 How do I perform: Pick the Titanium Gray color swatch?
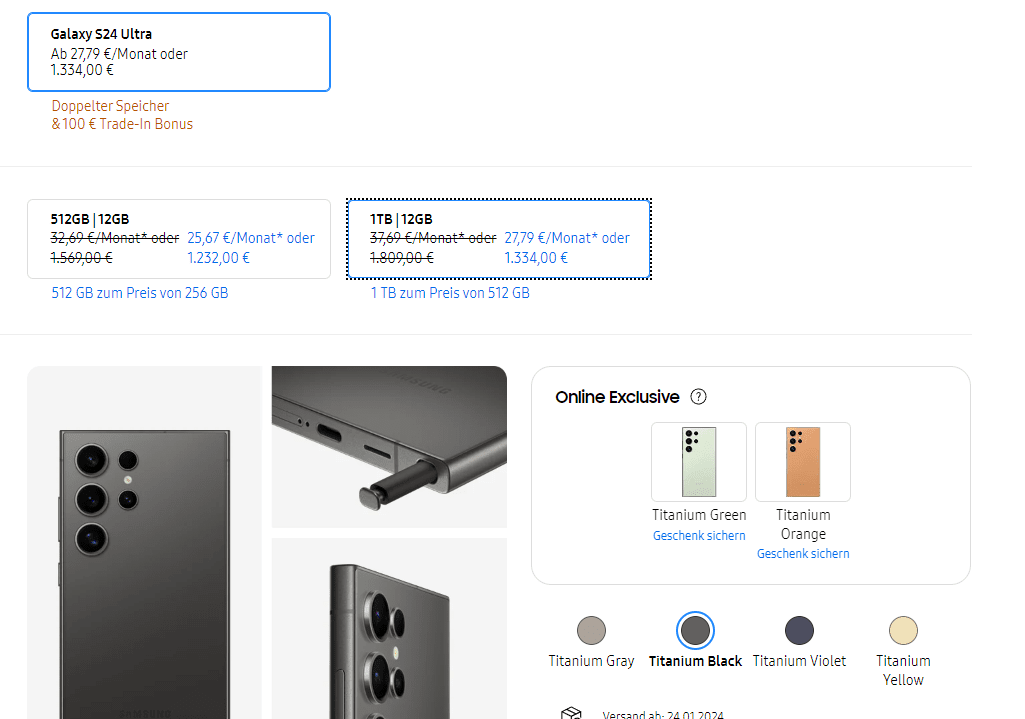tap(591, 630)
